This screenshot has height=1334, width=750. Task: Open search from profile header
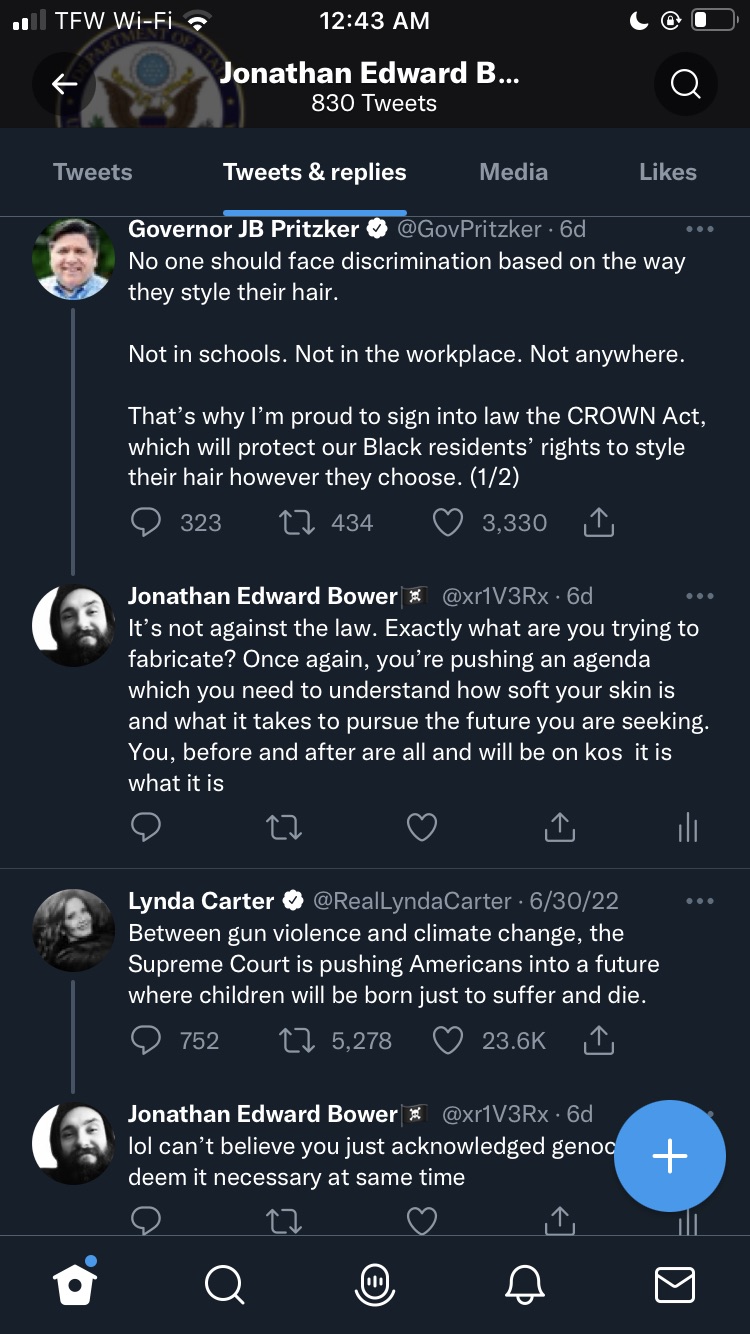pyautogui.click(x=685, y=84)
